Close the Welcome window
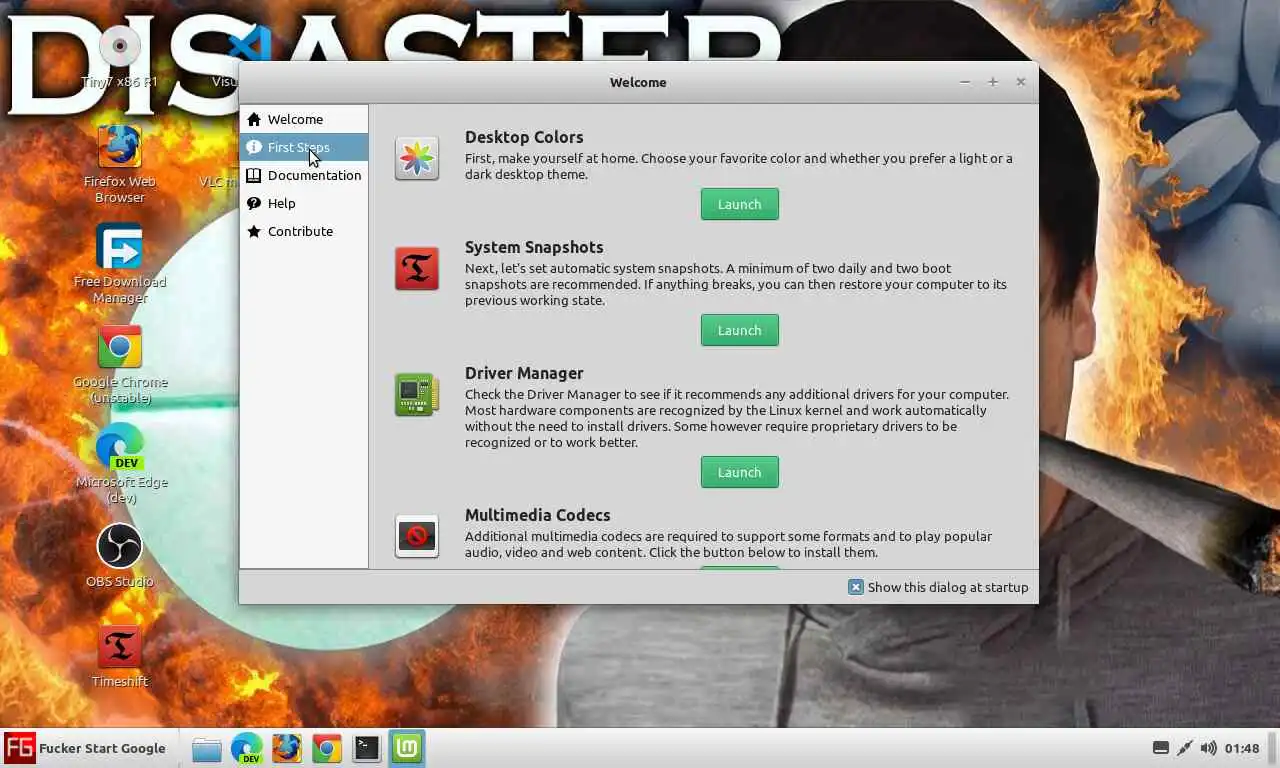The width and height of the screenshot is (1280, 768). 1021,82
